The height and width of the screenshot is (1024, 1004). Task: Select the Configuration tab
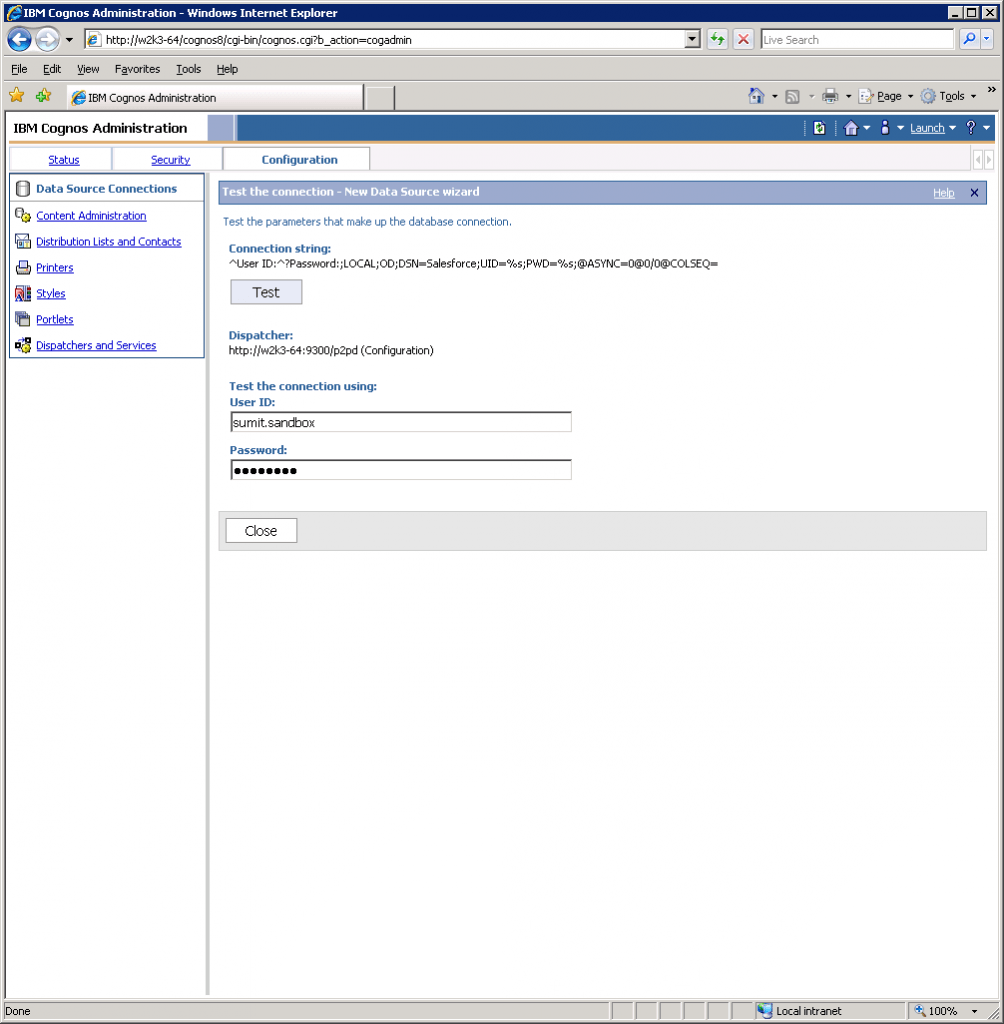pyautogui.click(x=299, y=160)
